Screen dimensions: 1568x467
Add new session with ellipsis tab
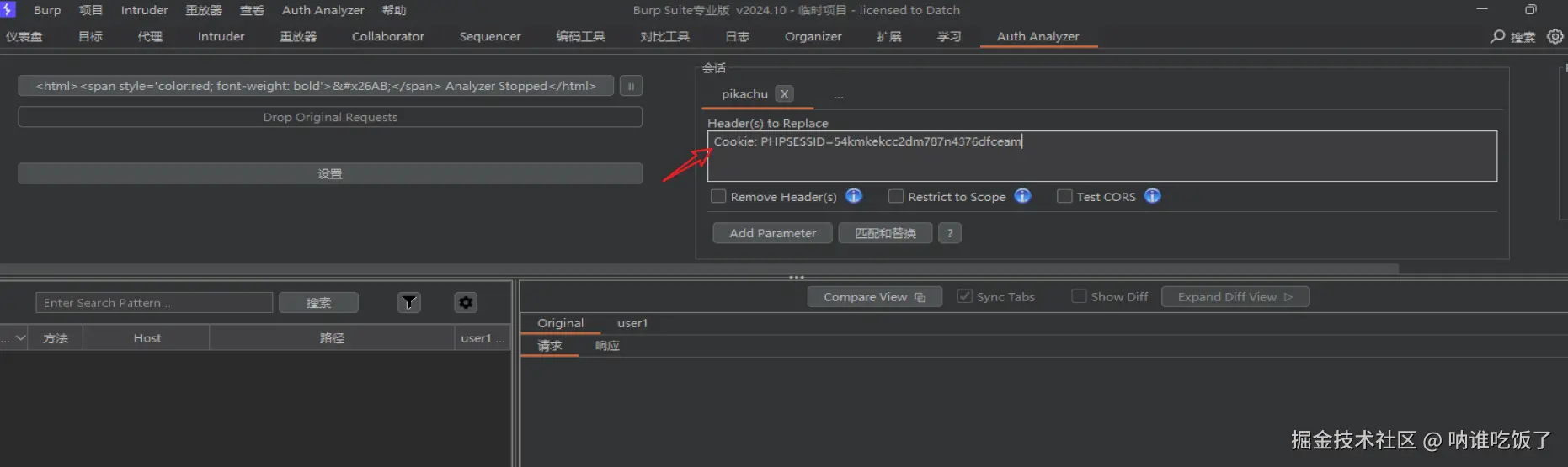839,95
